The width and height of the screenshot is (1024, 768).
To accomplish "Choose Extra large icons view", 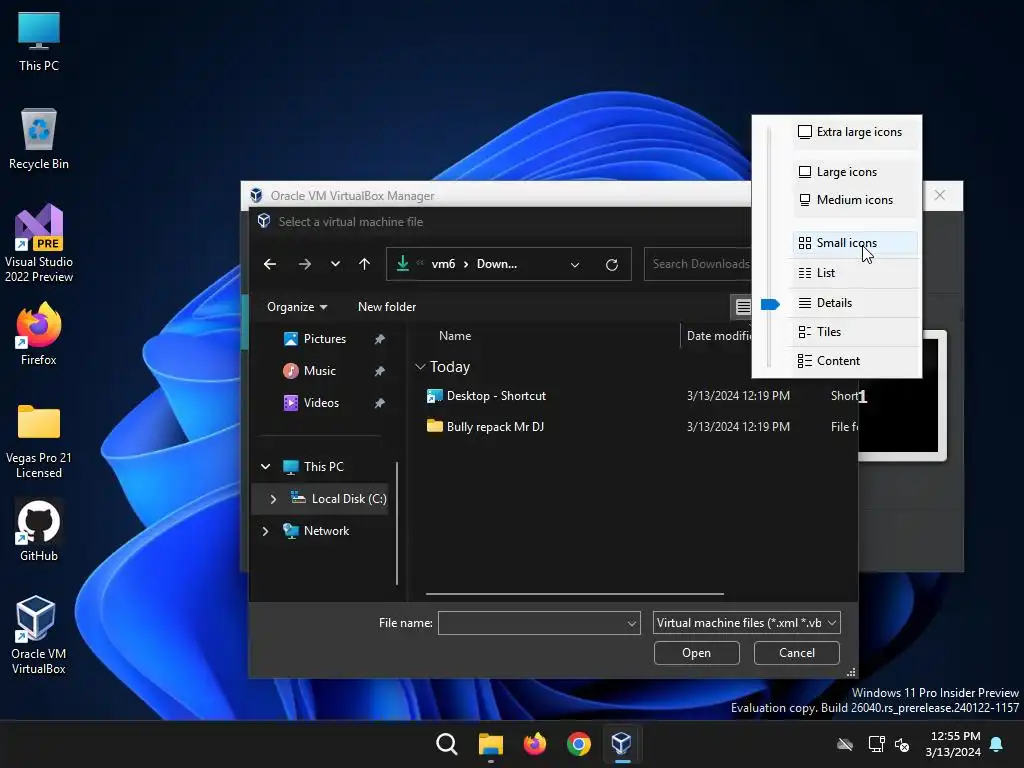I will click(855, 132).
